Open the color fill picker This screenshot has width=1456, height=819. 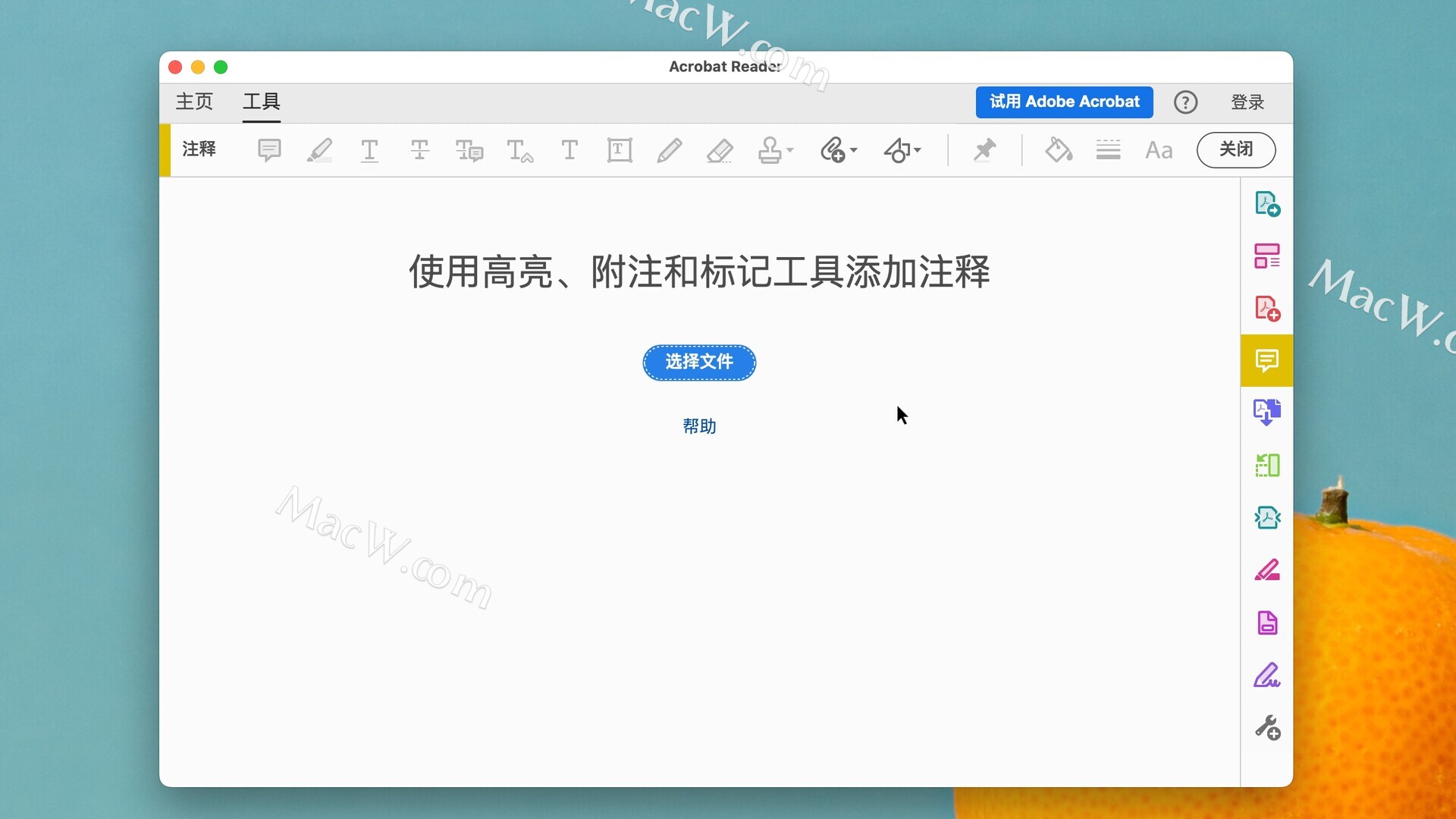tap(1059, 150)
